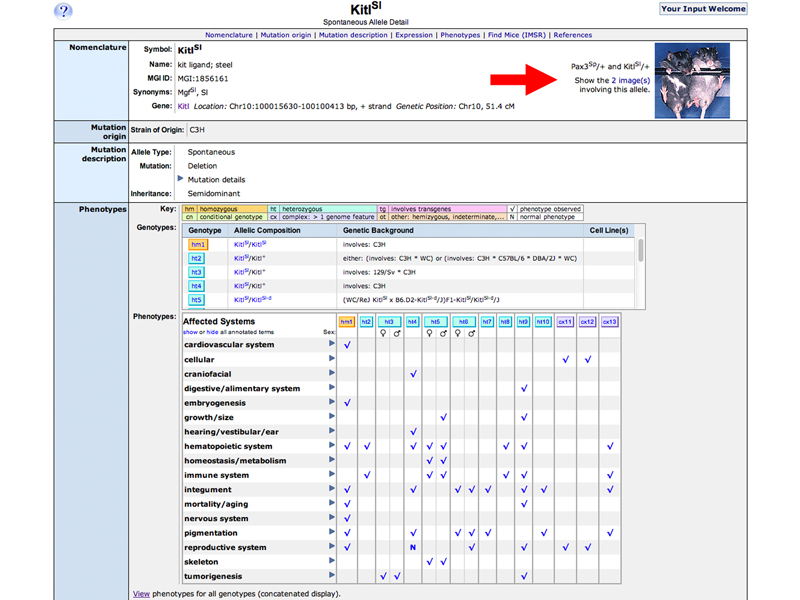Viewport: 800px width, 600px height.
Task: Open the mouse photo thumbnail
Action: tap(692, 81)
